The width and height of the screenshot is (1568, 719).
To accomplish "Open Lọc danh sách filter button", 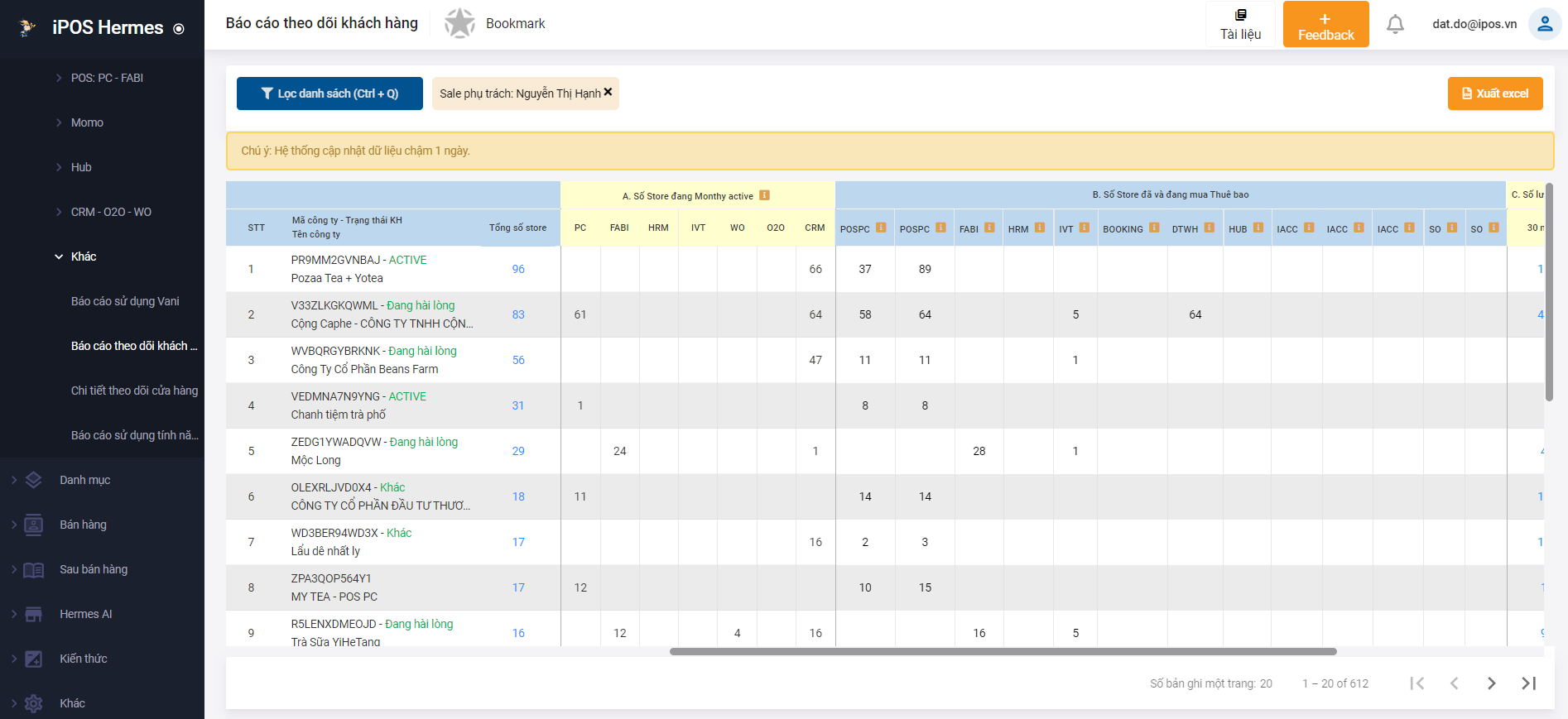I will (x=329, y=93).
